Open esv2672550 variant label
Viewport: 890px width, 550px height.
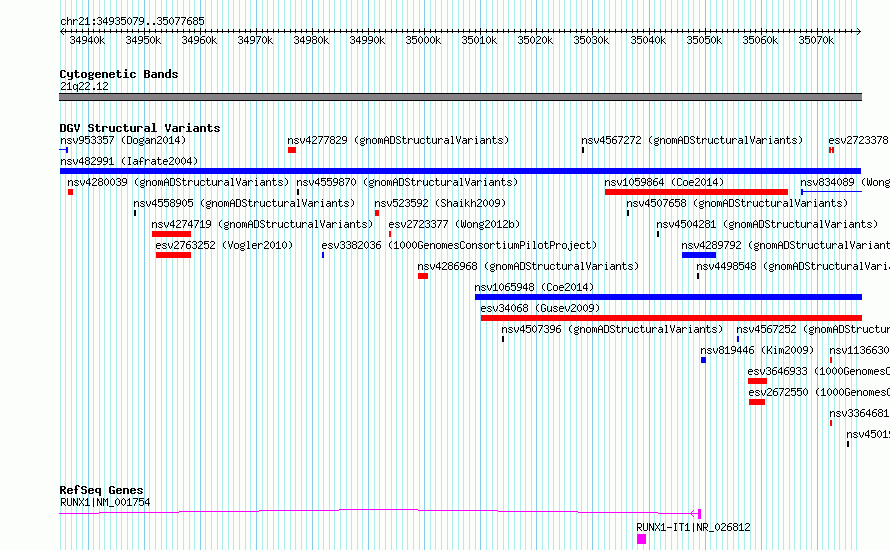(x=819, y=392)
